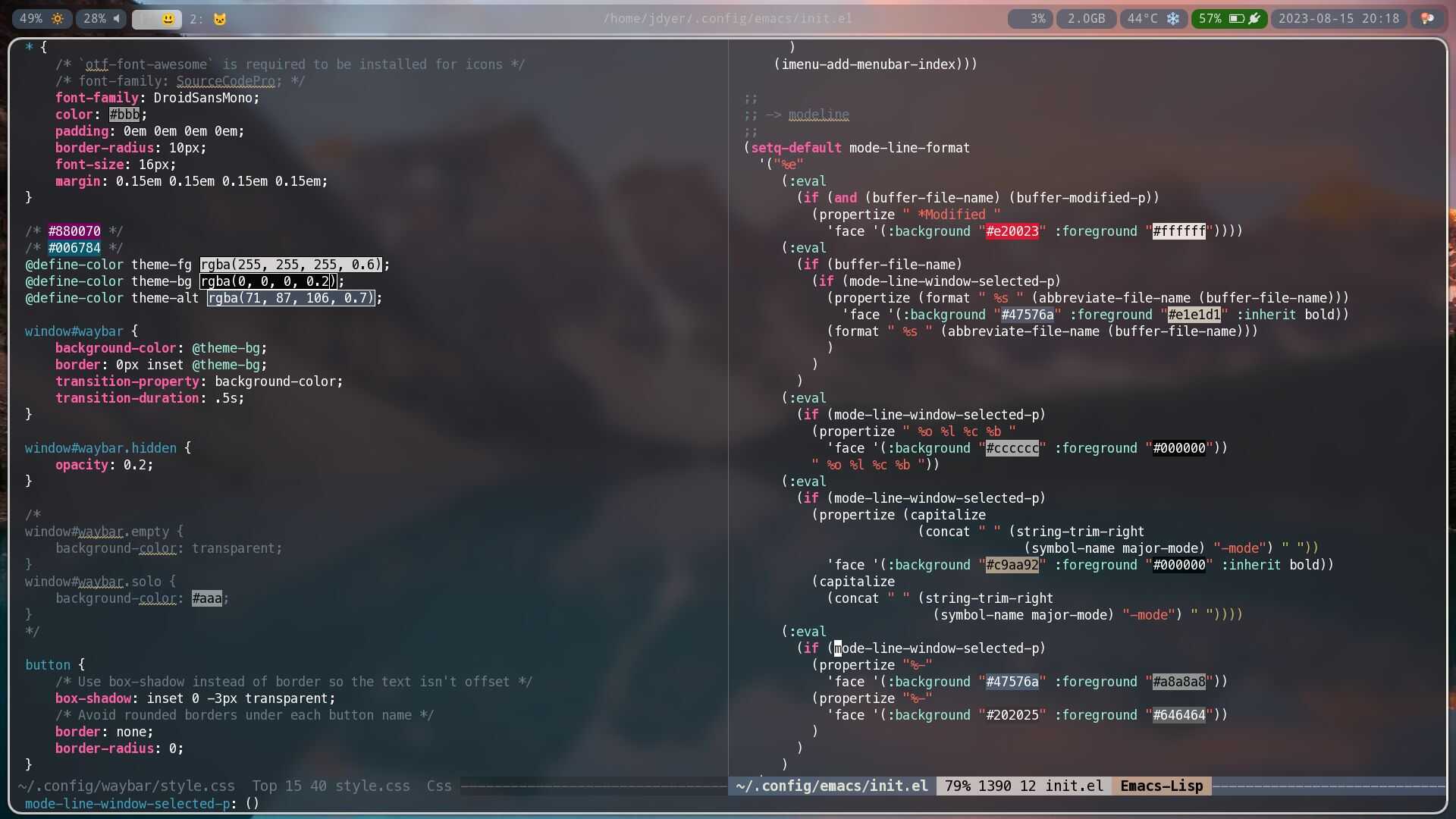Click the date and time clock

(1338, 18)
